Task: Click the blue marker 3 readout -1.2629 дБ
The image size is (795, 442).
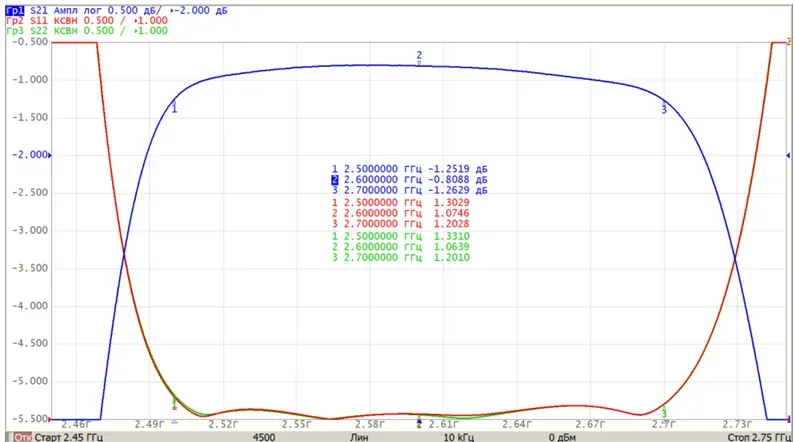Action: (457, 190)
